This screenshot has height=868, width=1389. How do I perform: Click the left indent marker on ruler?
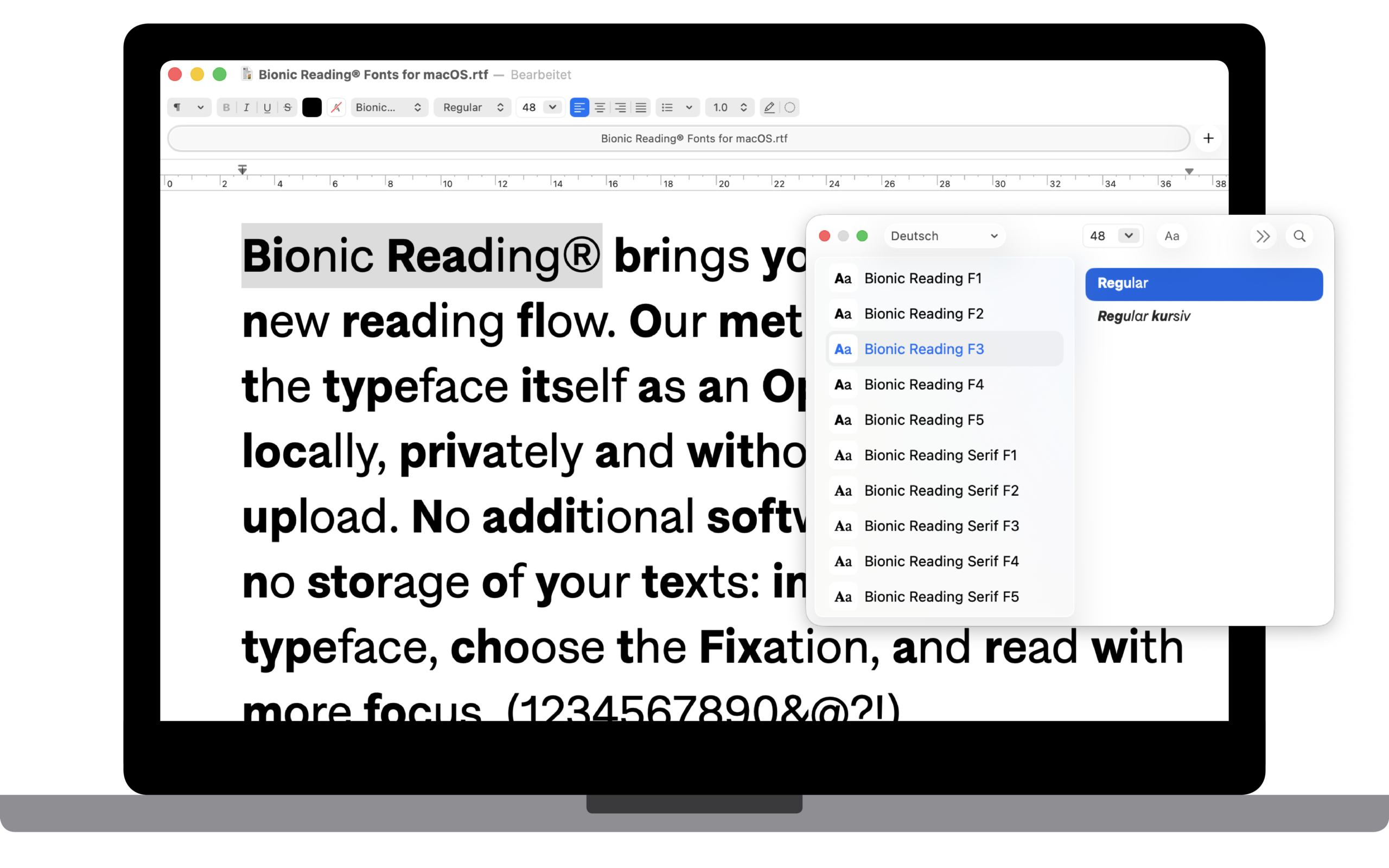242,169
